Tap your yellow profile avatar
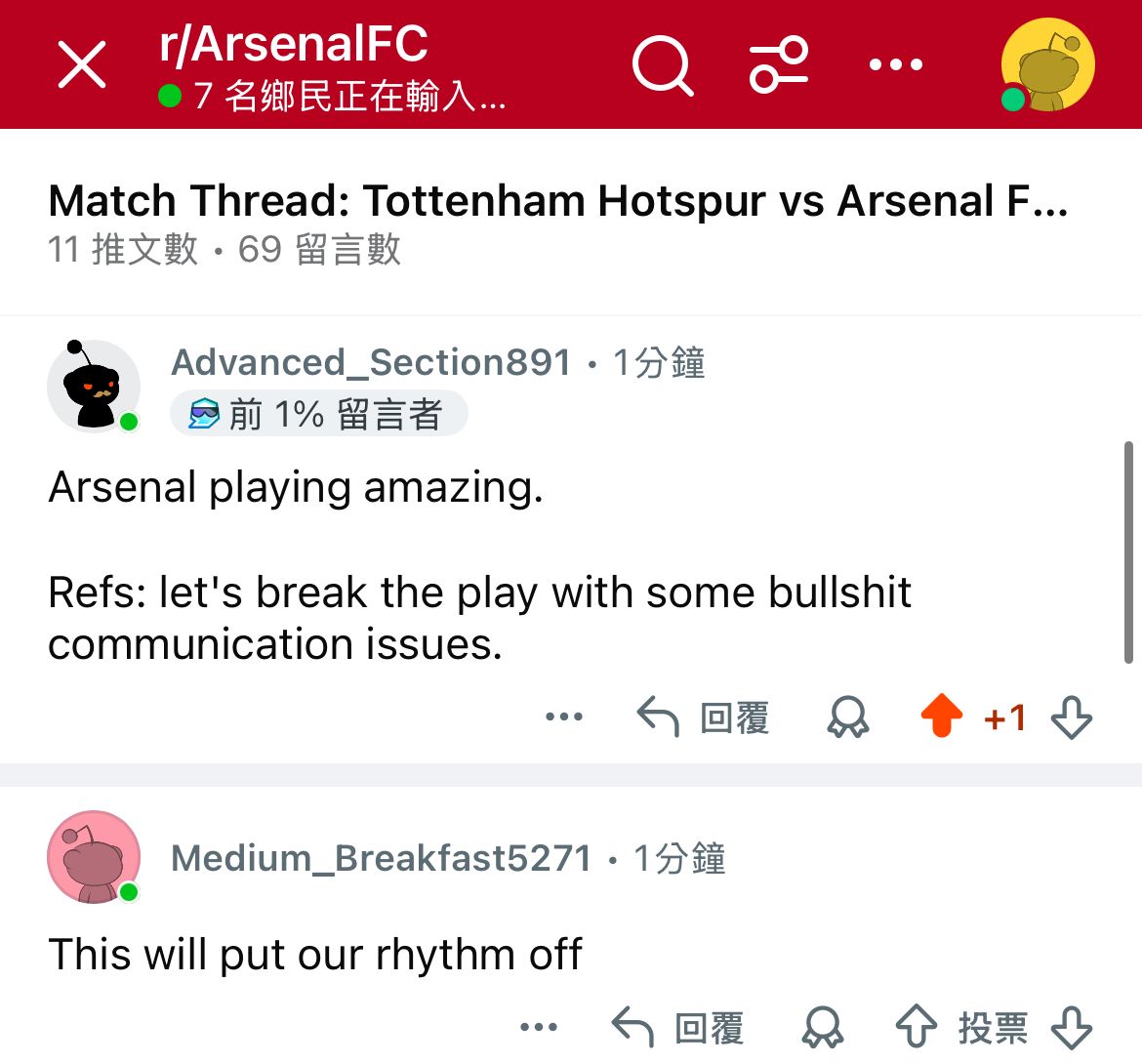This screenshot has width=1142, height=1064. (1047, 65)
